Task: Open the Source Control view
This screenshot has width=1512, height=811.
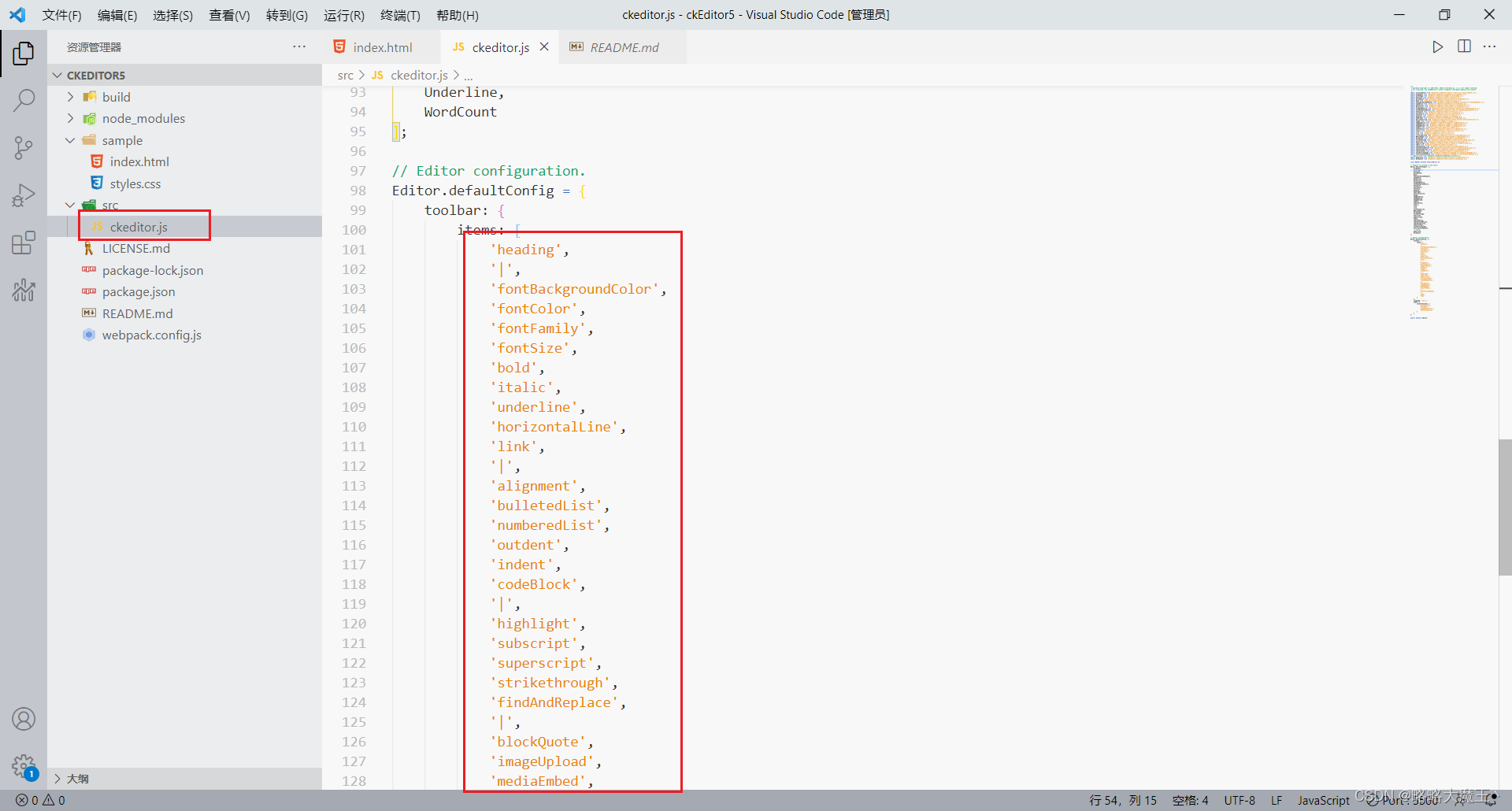Action: click(24, 147)
